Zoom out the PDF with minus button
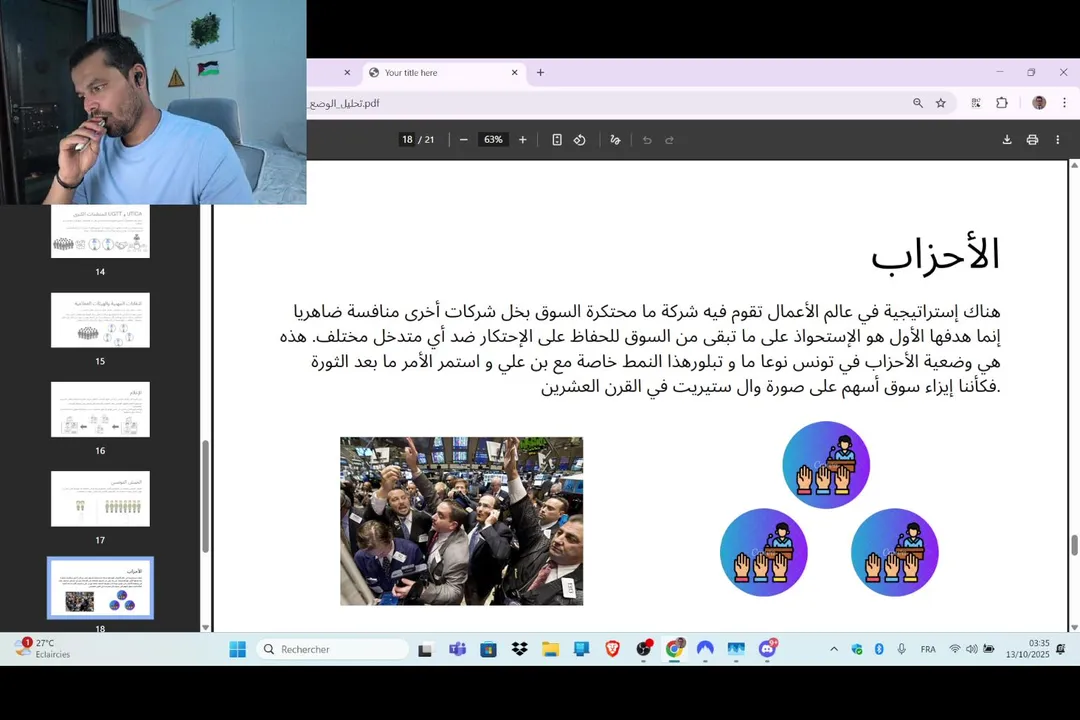The width and height of the screenshot is (1080, 720). [464, 140]
